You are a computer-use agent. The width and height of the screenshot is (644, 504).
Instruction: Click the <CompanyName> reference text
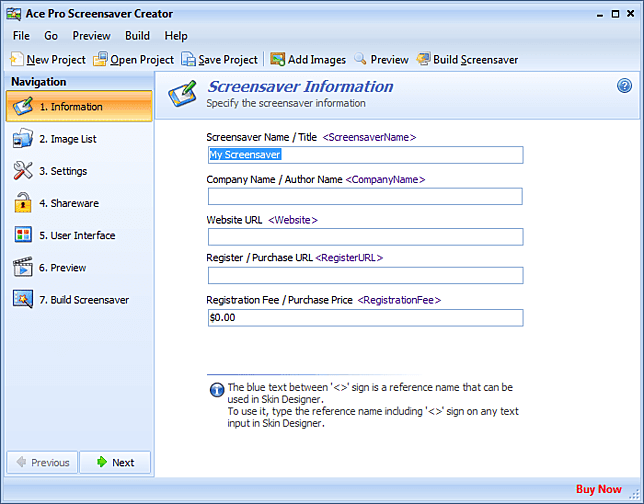pos(385,180)
